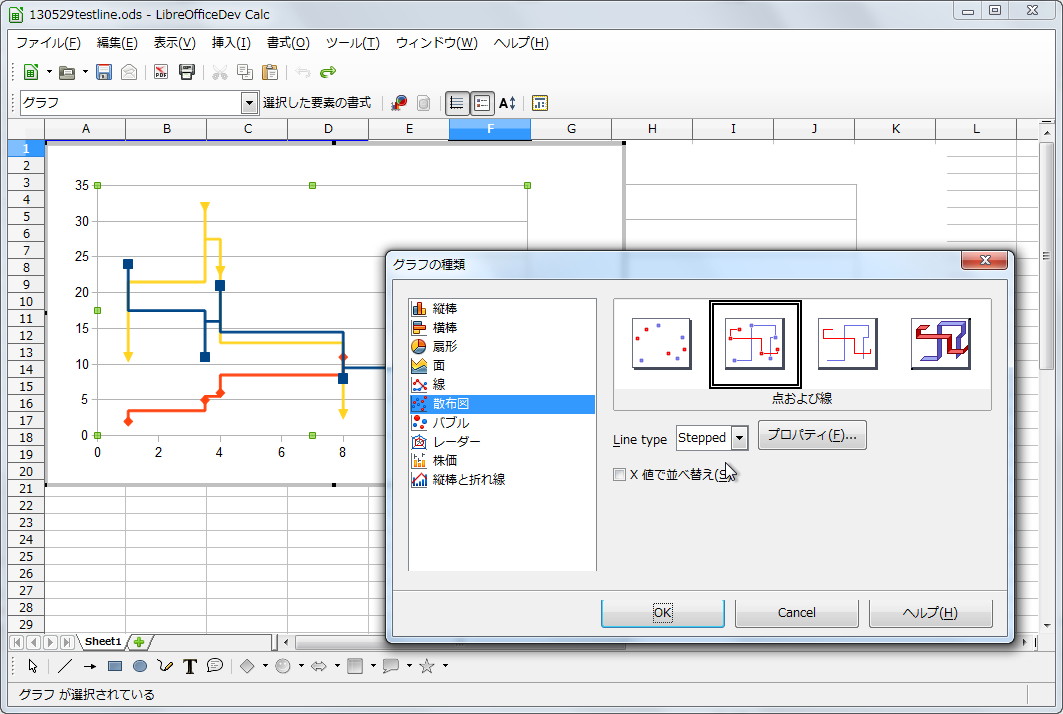
Task: Click the ヘルプ(H) button in dialog
Action: point(930,613)
